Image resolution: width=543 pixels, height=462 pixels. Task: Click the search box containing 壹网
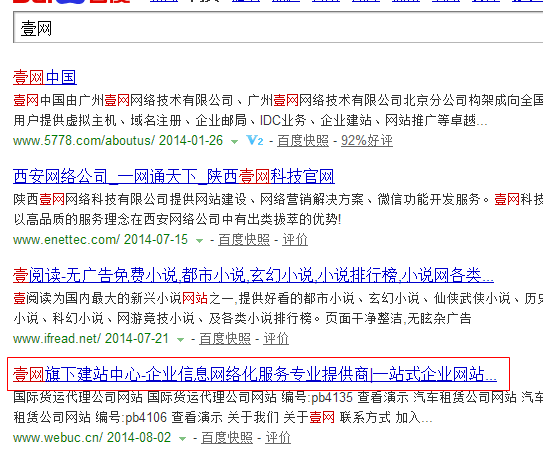[278, 27]
